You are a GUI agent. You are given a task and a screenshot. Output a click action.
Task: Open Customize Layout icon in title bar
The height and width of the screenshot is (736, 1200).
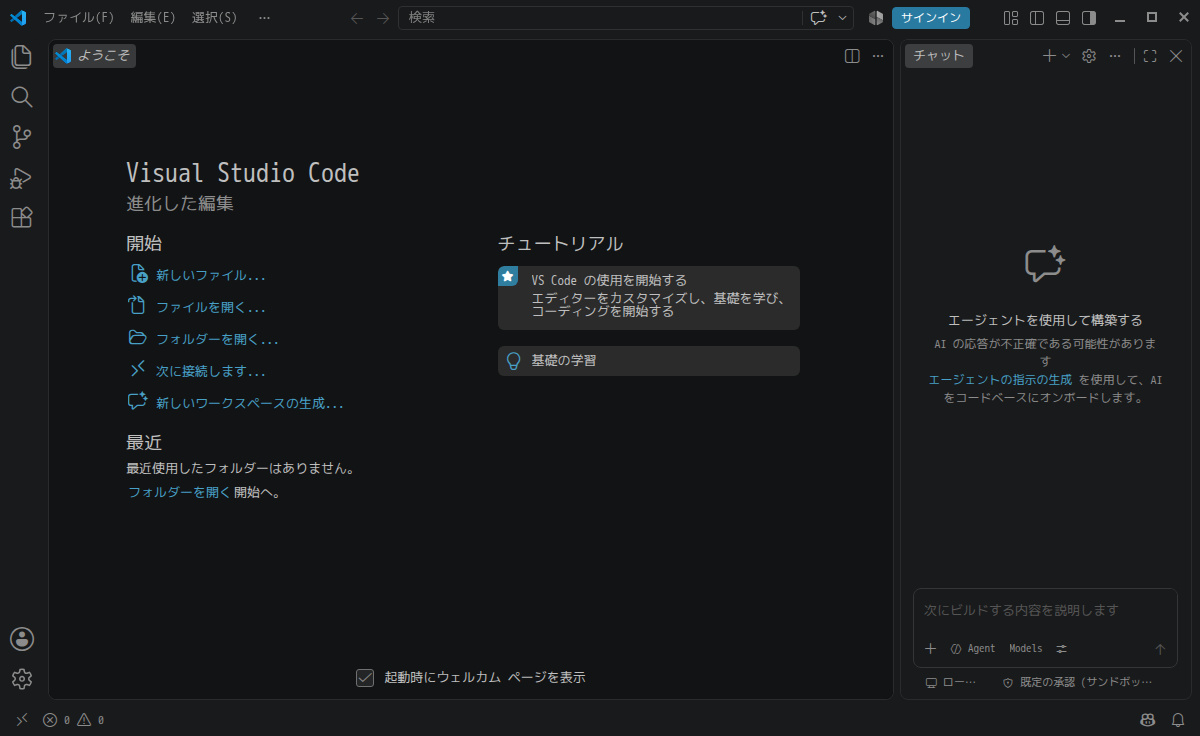click(x=1011, y=18)
